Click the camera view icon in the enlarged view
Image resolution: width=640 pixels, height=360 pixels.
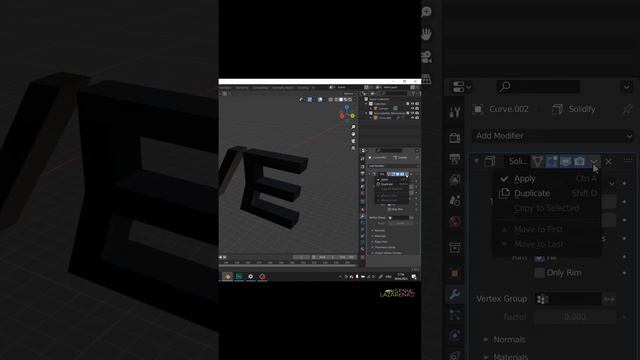tap(426, 57)
